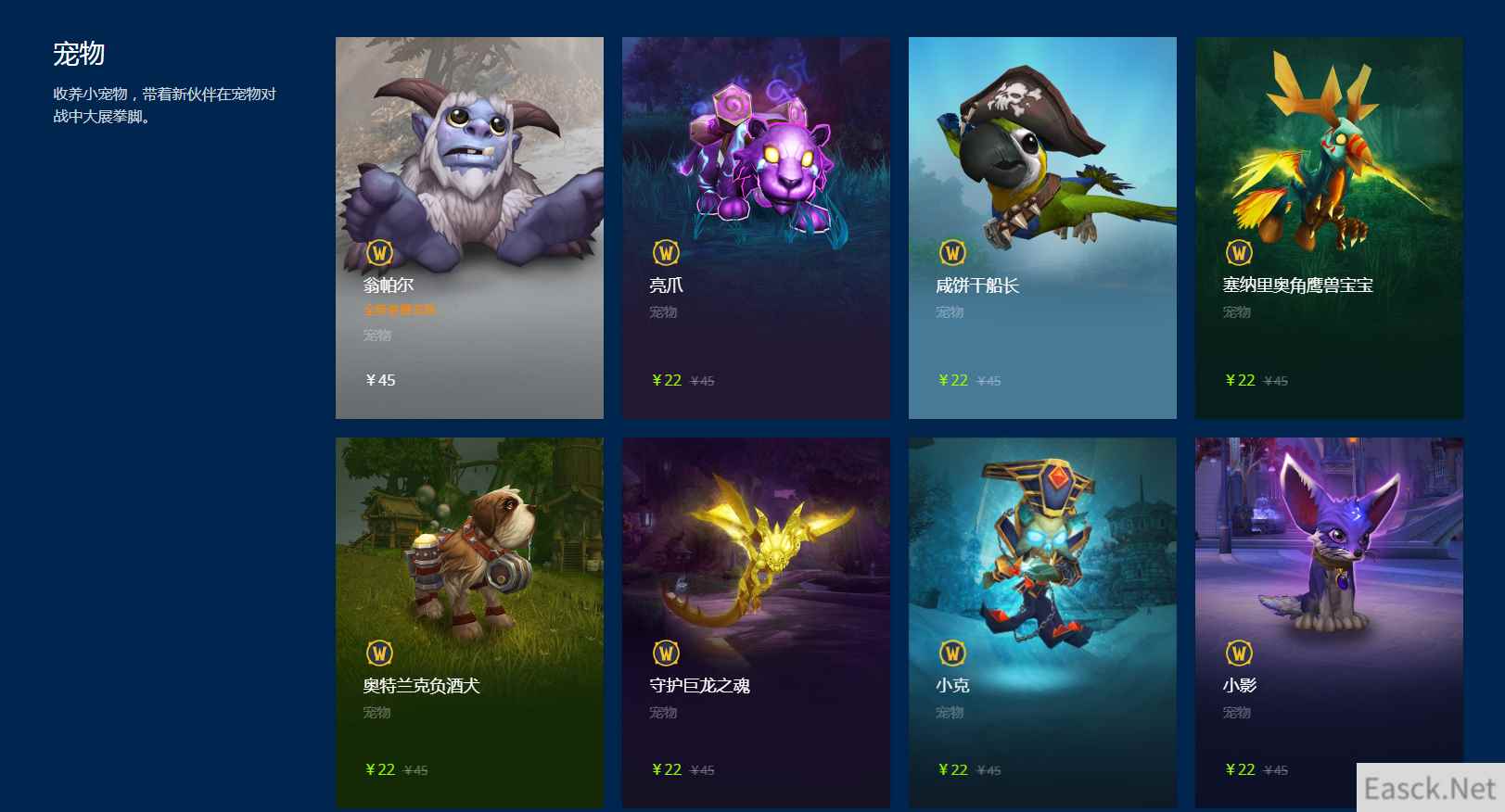
Task: Open the 小影 pet title link
Action: [x=1239, y=686]
